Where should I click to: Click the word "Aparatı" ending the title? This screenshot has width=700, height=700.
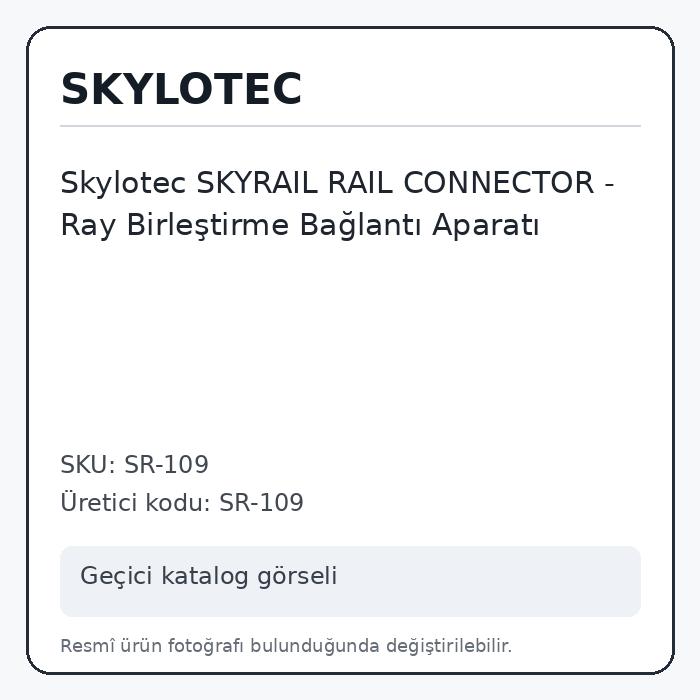click(485, 225)
